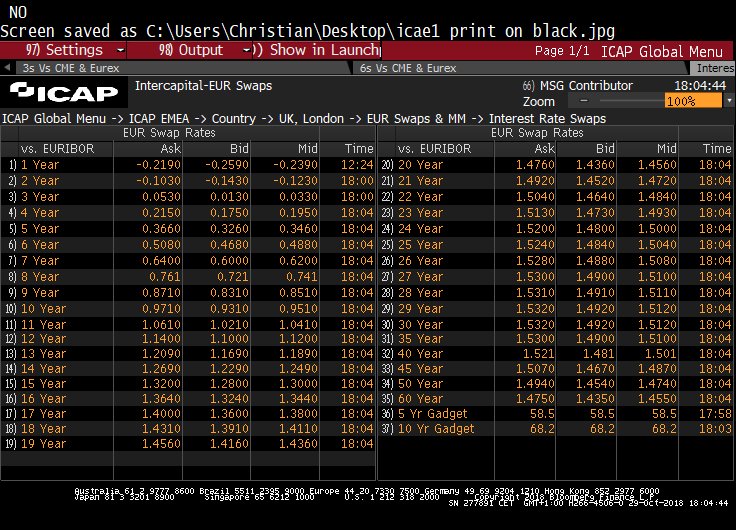Click 1 Year ask value -0.2190
The image size is (736, 530).
click(158, 165)
